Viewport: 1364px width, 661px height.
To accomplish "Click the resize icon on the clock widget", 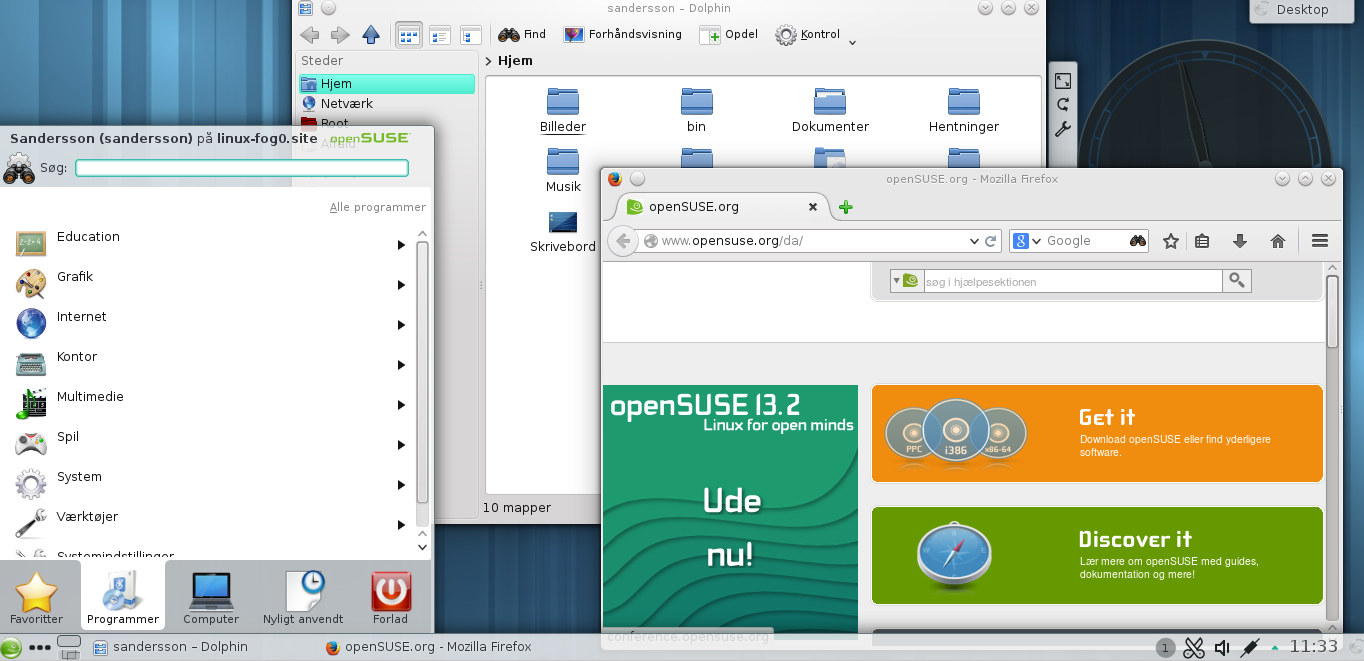I will 1063,81.
